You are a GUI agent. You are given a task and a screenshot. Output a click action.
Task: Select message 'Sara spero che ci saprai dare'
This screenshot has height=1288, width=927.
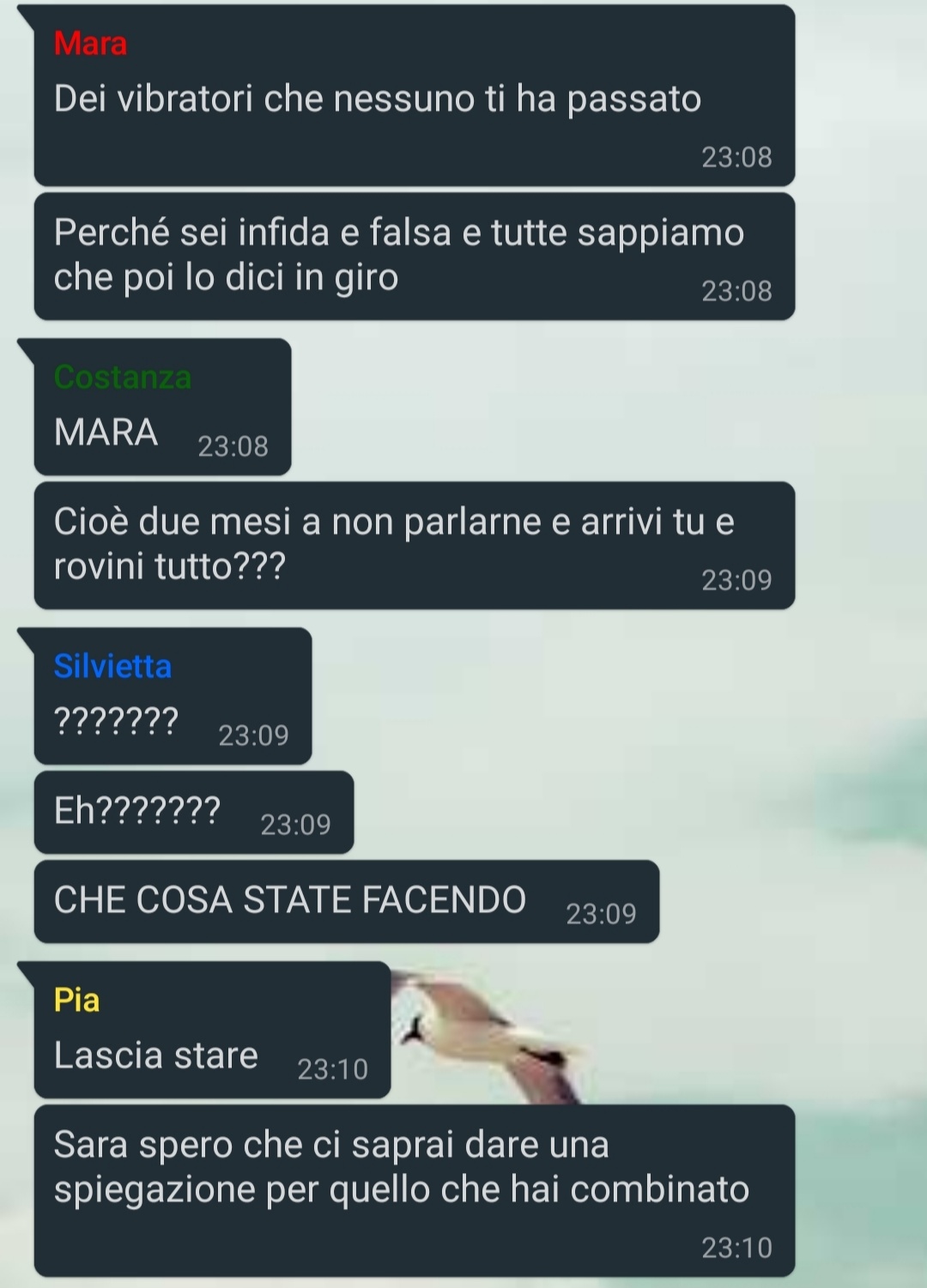pyautogui.click(x=415, y=1190)
